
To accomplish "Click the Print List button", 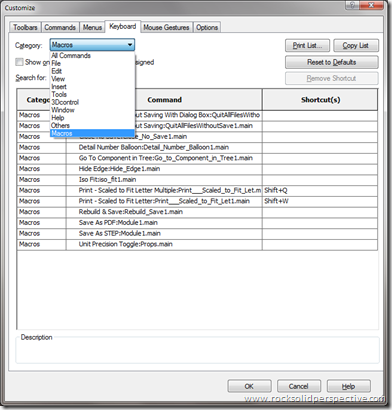I will pos(307,46).
